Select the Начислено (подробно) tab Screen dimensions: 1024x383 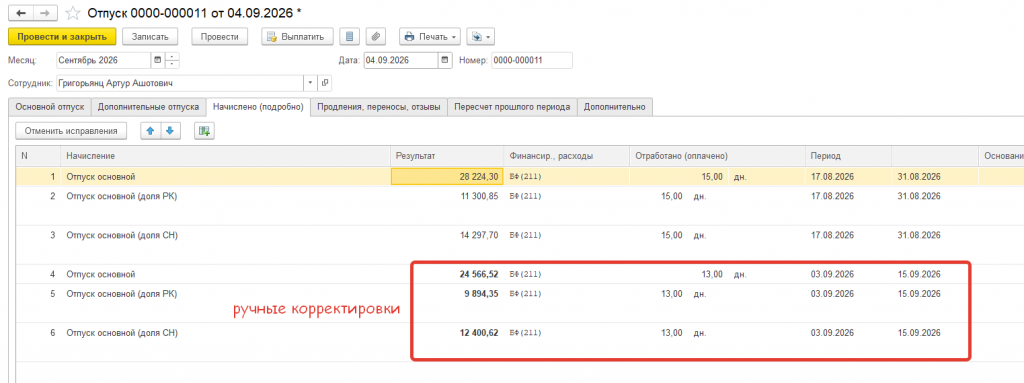(258, 107)
